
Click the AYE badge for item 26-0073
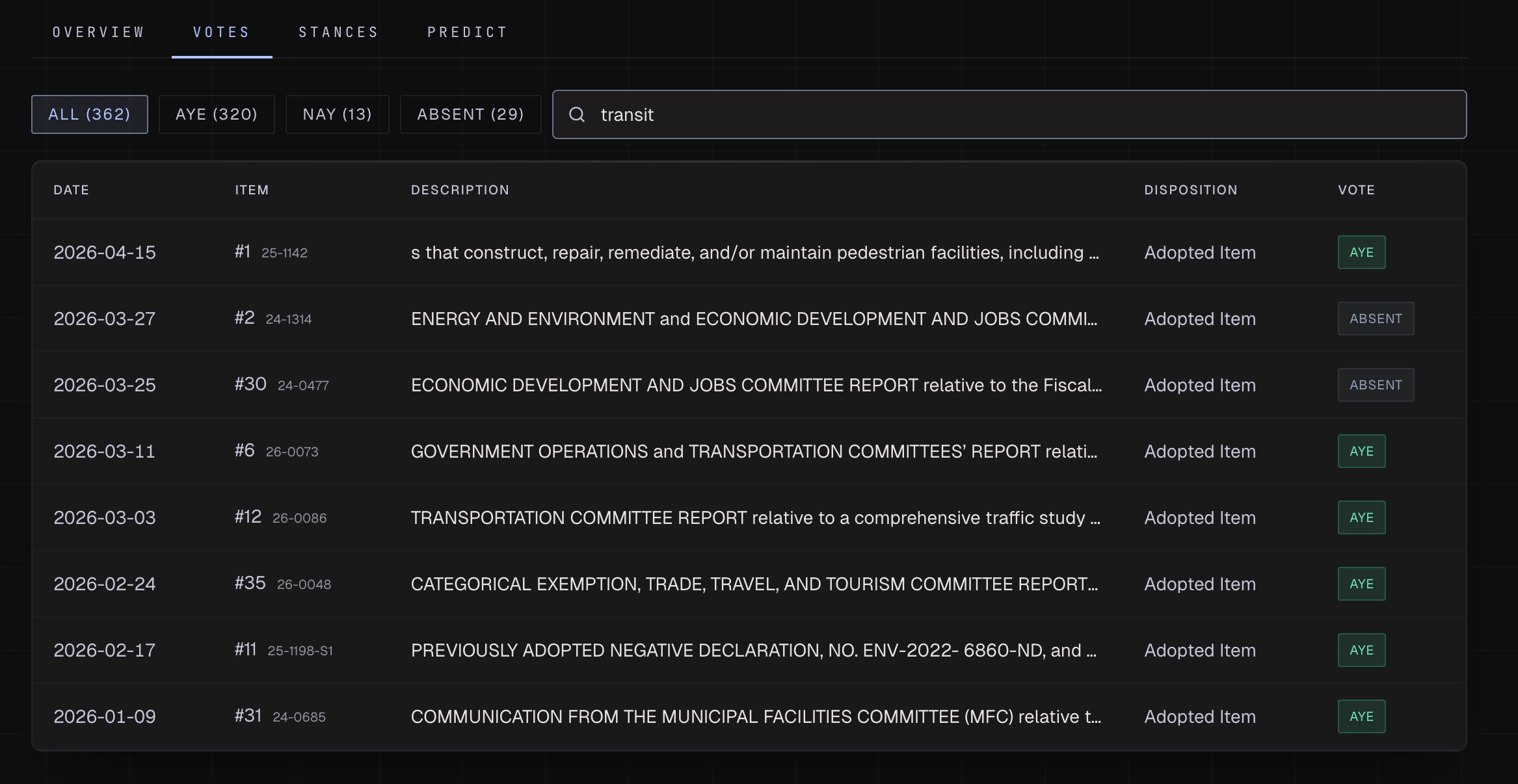point(1361,451)
